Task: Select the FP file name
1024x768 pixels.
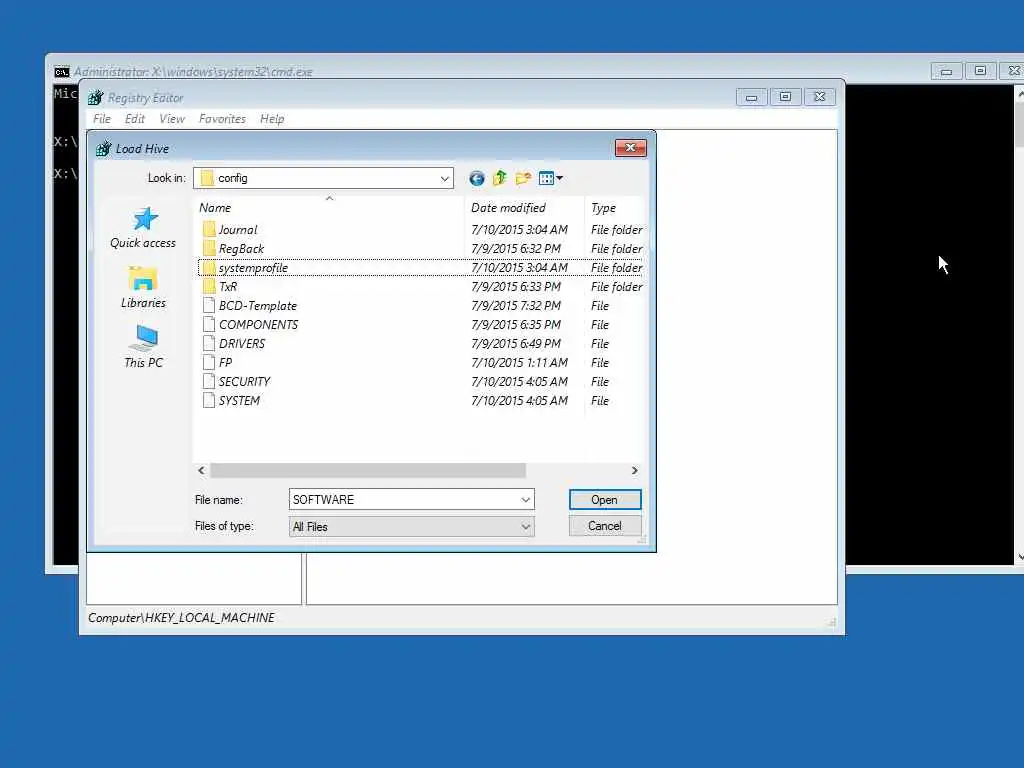Action: coord(225,362)
